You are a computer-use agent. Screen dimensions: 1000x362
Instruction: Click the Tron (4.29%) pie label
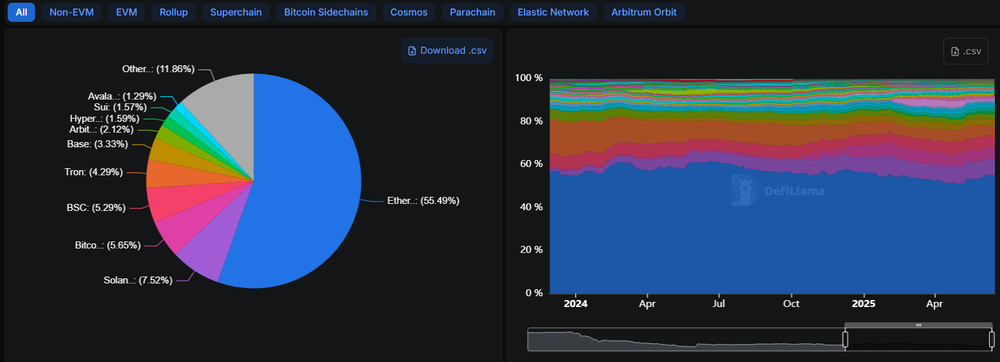click(94, 172)
